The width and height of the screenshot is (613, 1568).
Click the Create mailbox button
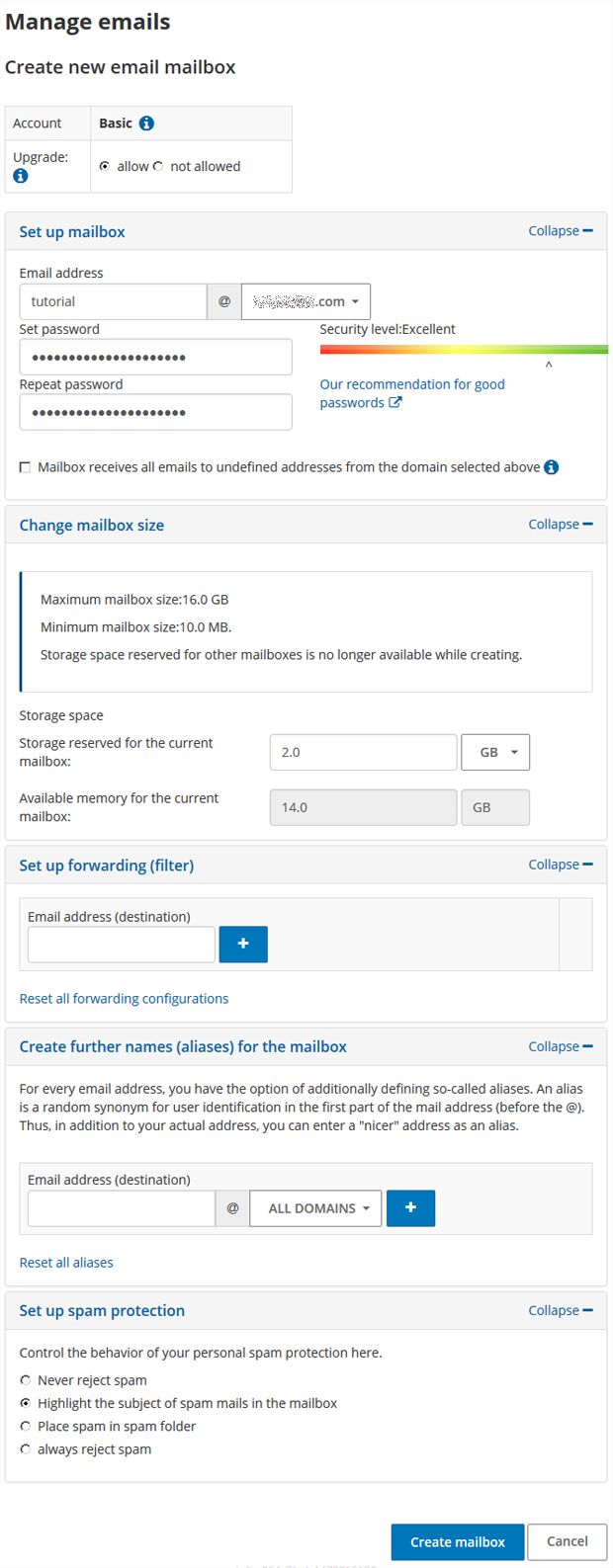pyautogui.click(x=457, y=1541)
